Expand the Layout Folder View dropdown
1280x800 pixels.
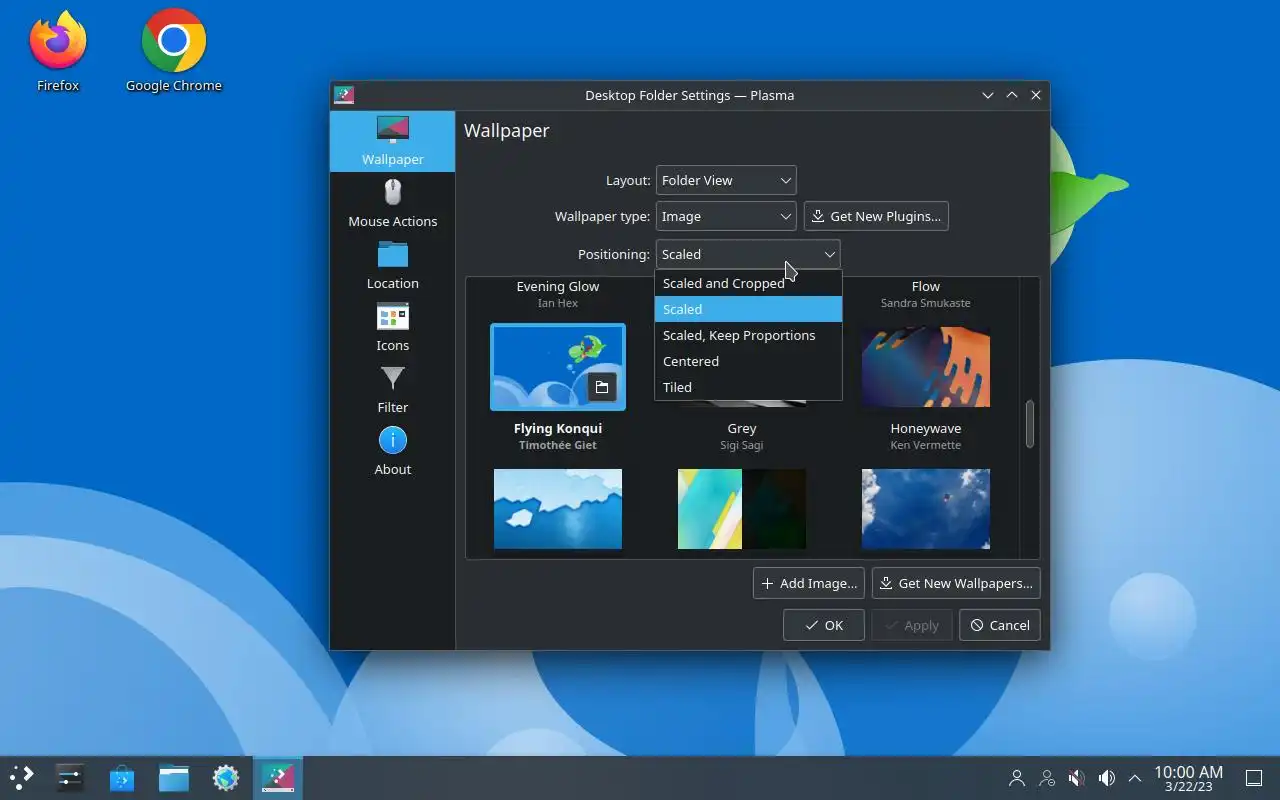726,180
